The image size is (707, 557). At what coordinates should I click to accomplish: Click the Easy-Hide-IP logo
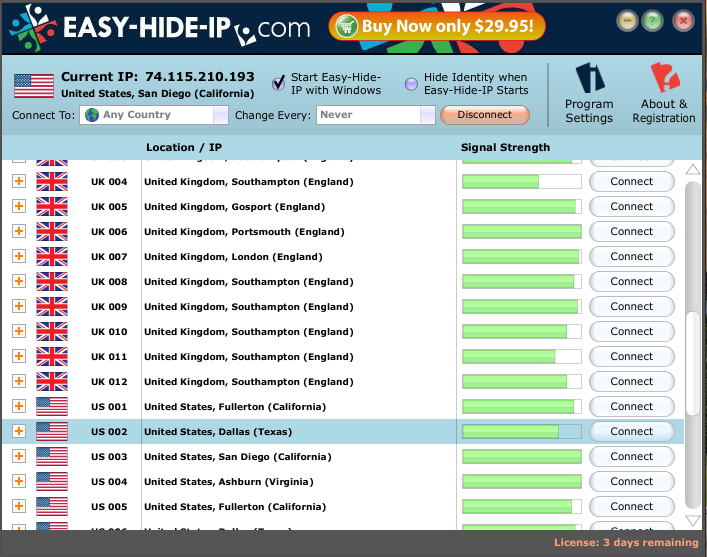pyautogui.click(x=160, y=27)
